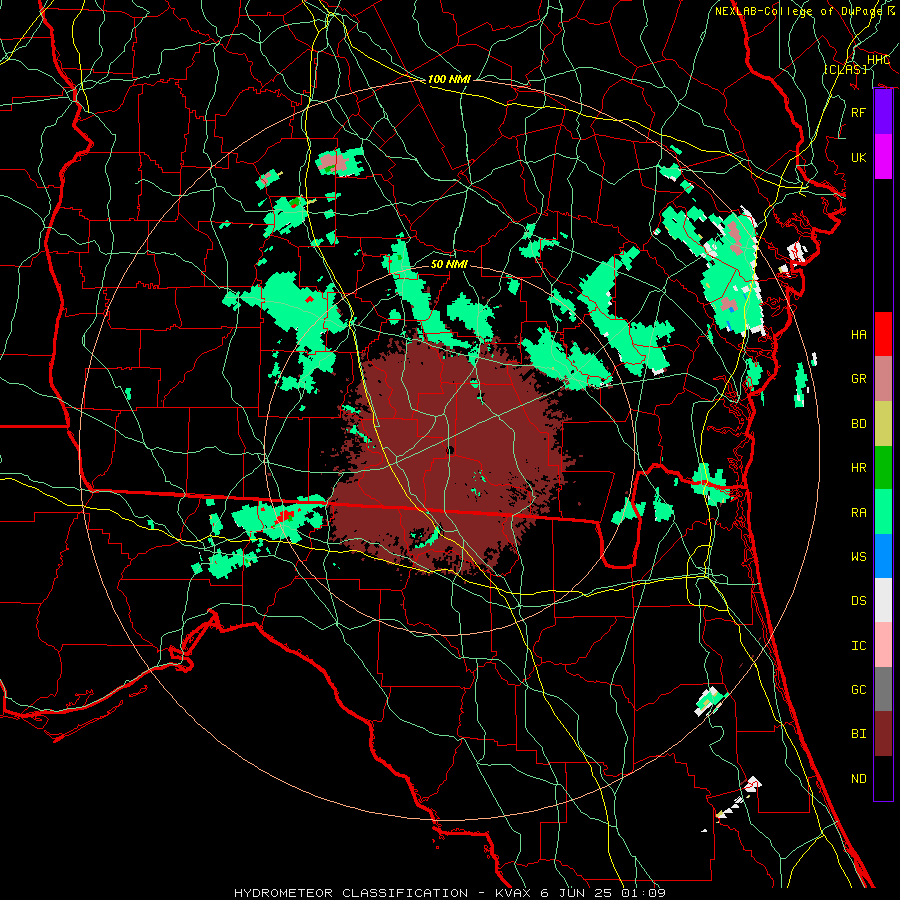
Task: Click the 'HR' legend label
Action: [x=859, y=468]
